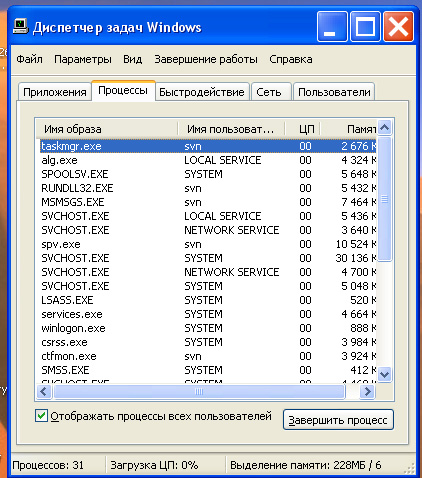The width and height of the screenshot is (422, 478).
Task: Click the Завершить процесс button
Action: click(338, 420)
